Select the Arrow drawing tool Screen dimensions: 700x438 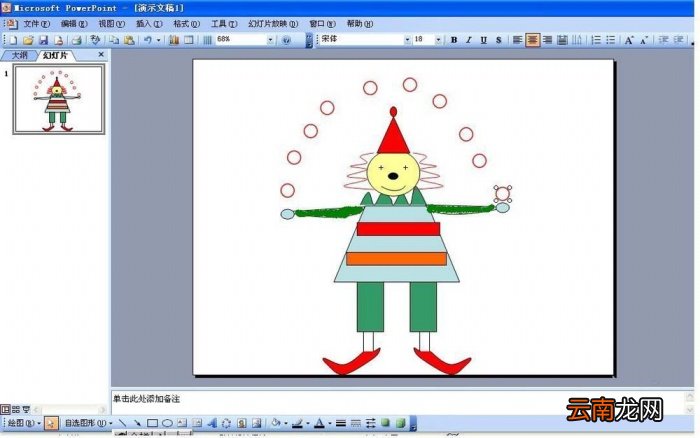pyautogui.click(x=137, y=422)
